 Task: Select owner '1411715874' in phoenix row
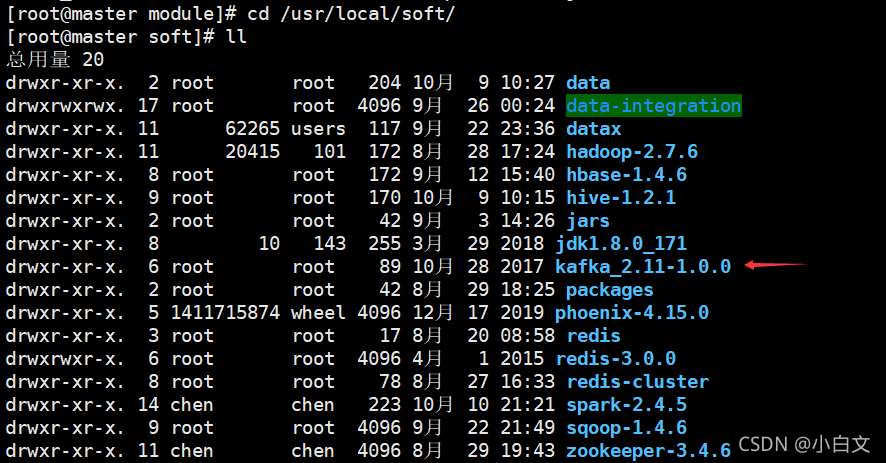[225, 313]
